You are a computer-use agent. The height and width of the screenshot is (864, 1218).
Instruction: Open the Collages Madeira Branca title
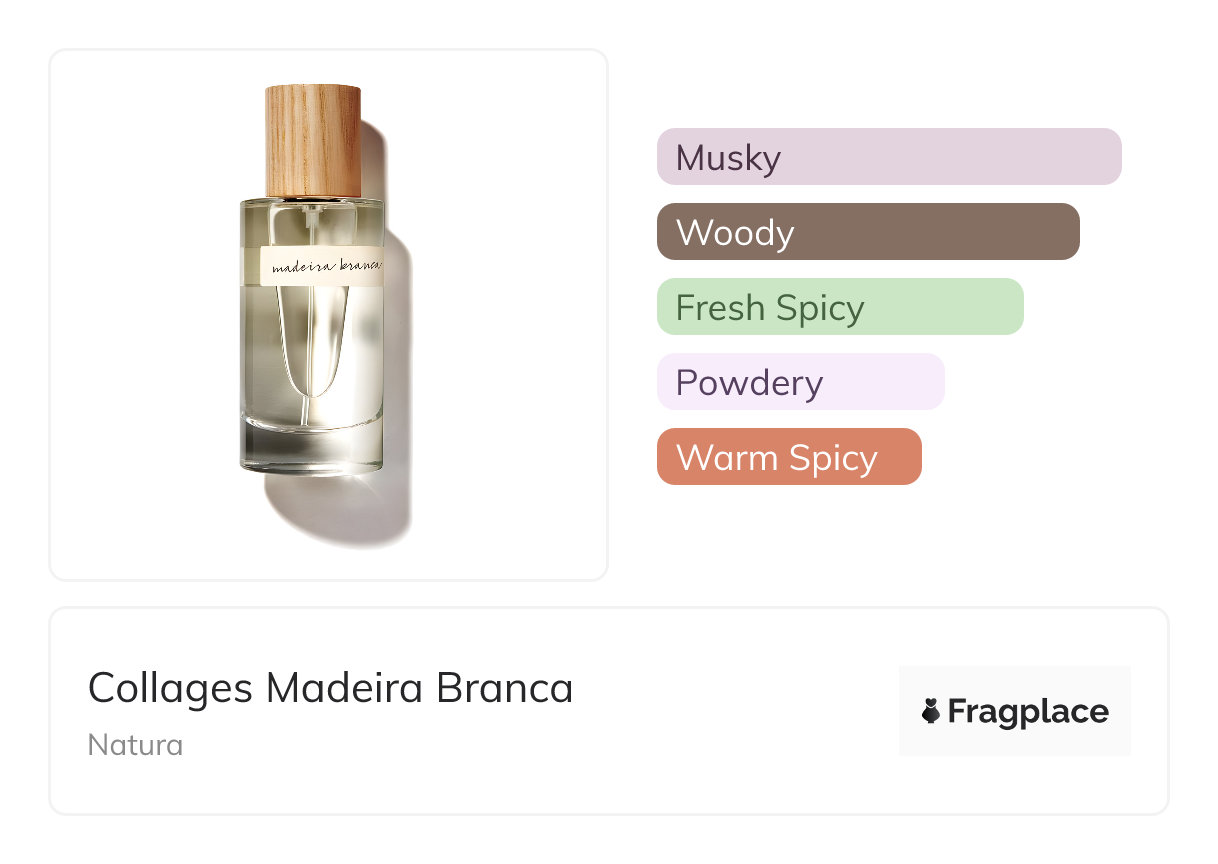[x=331, y=688]
